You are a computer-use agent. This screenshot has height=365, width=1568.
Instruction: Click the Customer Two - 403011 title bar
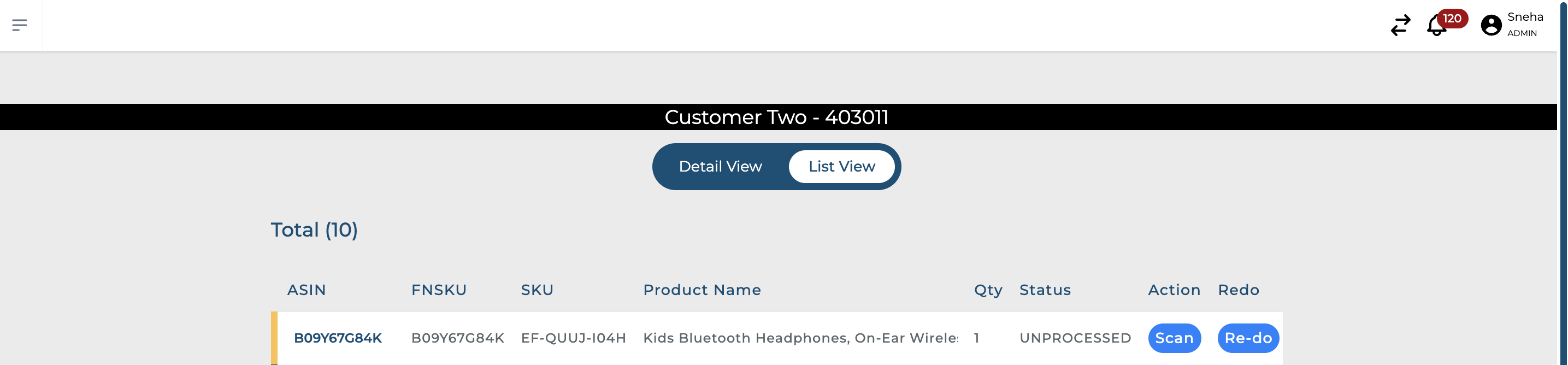click(x=776, y=117)
